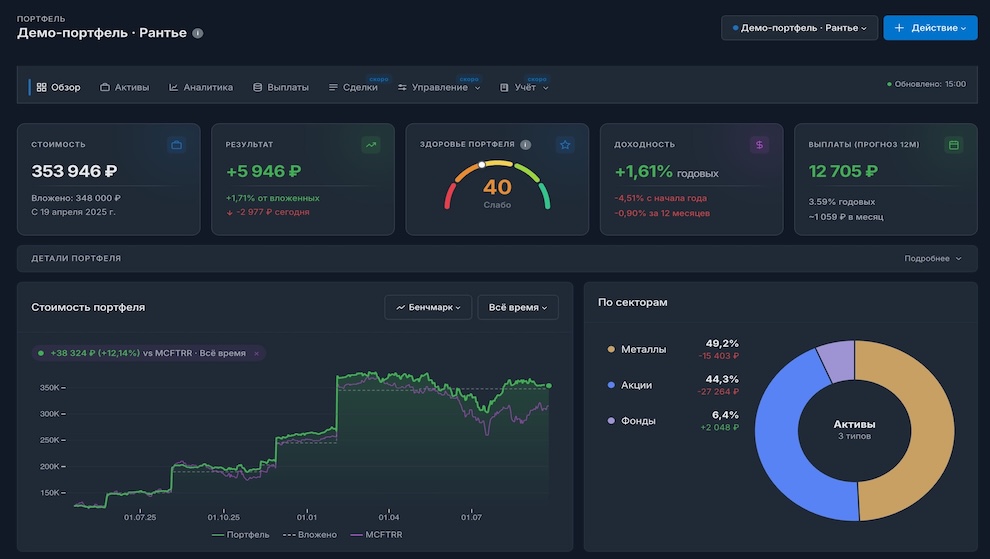This screenshot has height=559, width=990.
Task: Expand the Управление menu
Action: (x=439, y=87)
